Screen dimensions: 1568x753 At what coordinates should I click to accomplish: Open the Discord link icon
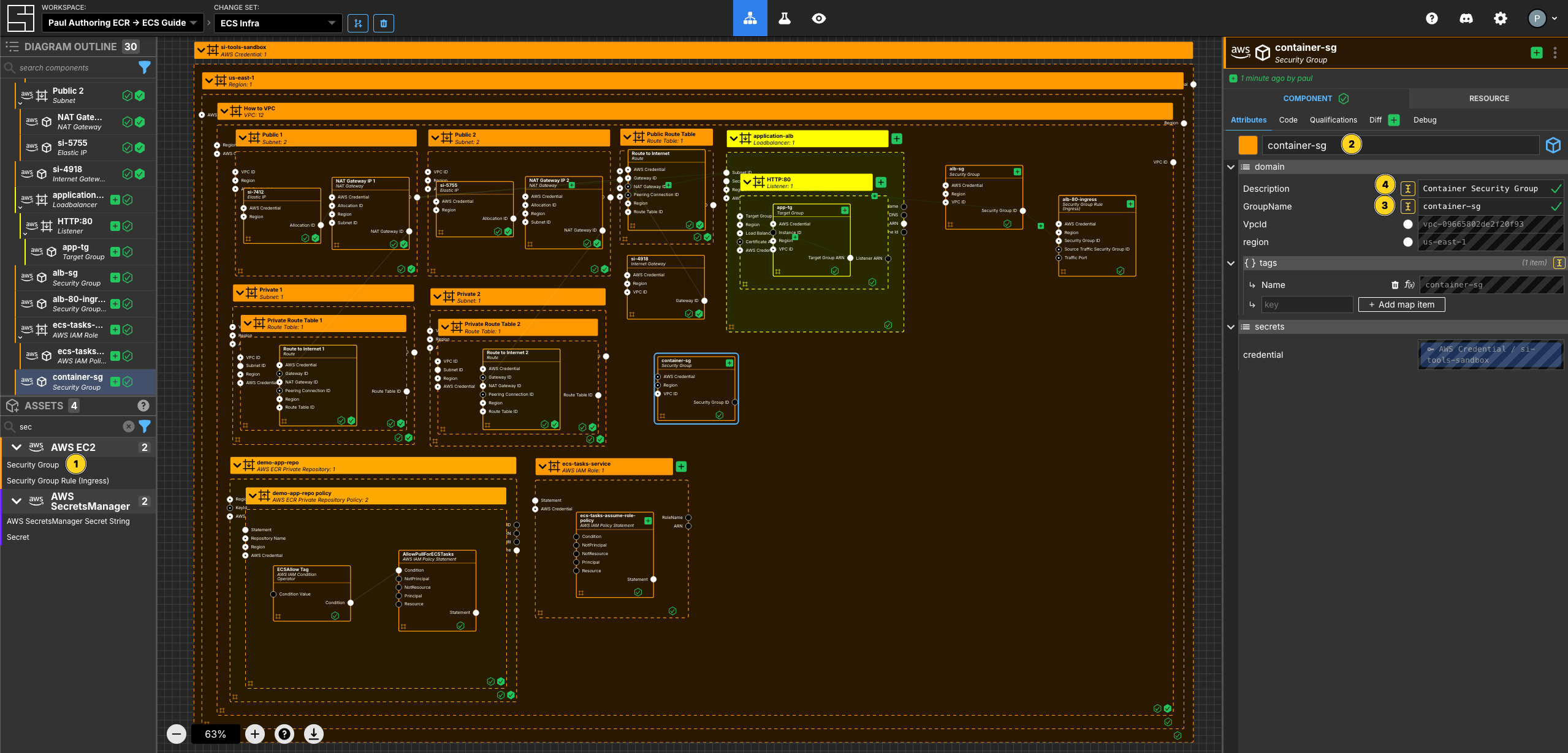pyautogui.click(x=1466, y=18)
